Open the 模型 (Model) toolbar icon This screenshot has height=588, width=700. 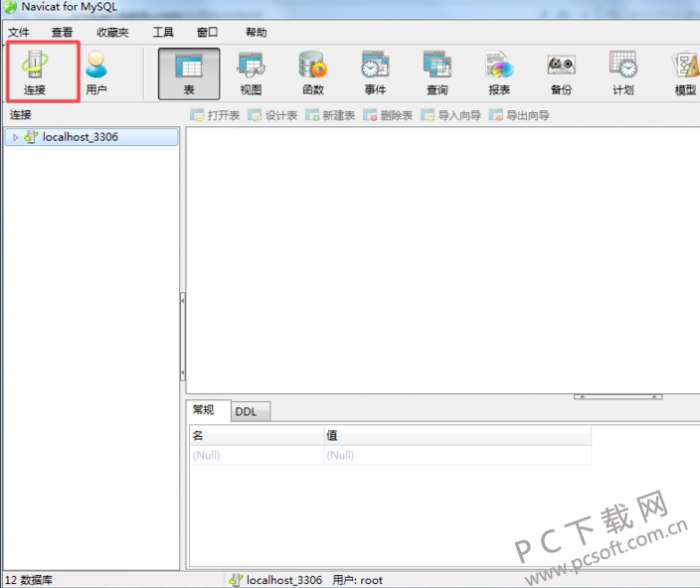685,74
